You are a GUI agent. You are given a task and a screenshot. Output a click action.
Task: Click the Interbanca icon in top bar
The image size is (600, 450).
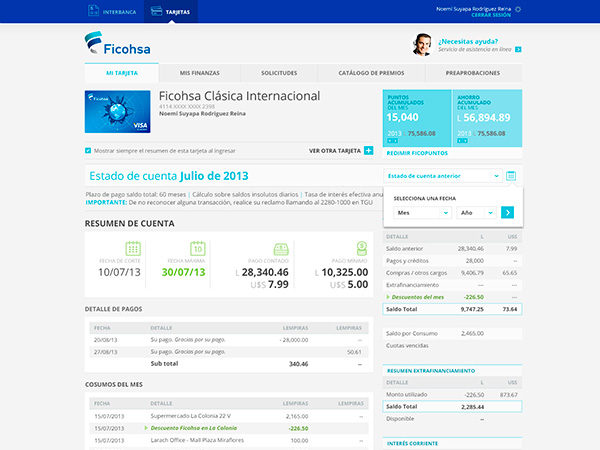93,11
